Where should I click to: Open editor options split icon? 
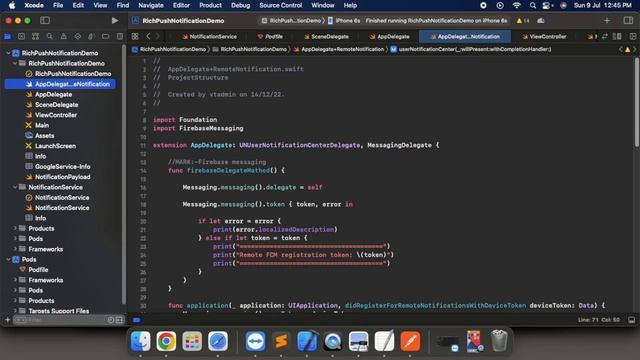[x=617, y=36]
